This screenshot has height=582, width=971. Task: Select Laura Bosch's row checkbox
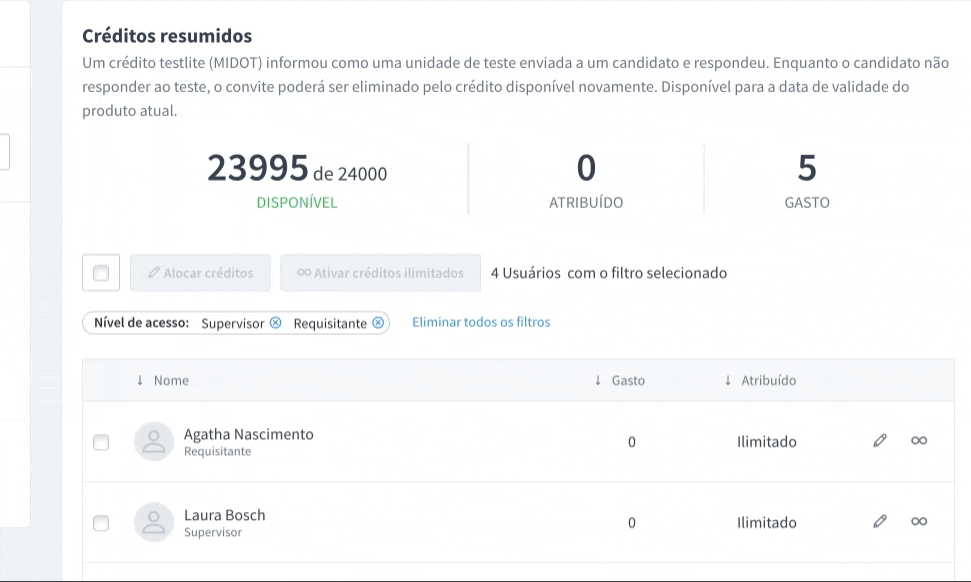[x=101, y=522]
